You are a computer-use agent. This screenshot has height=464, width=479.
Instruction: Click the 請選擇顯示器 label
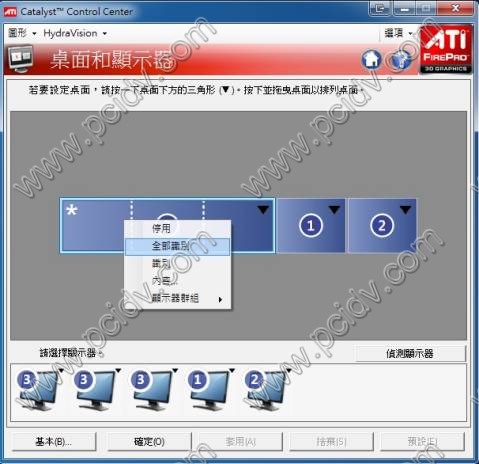coord(71,353)
